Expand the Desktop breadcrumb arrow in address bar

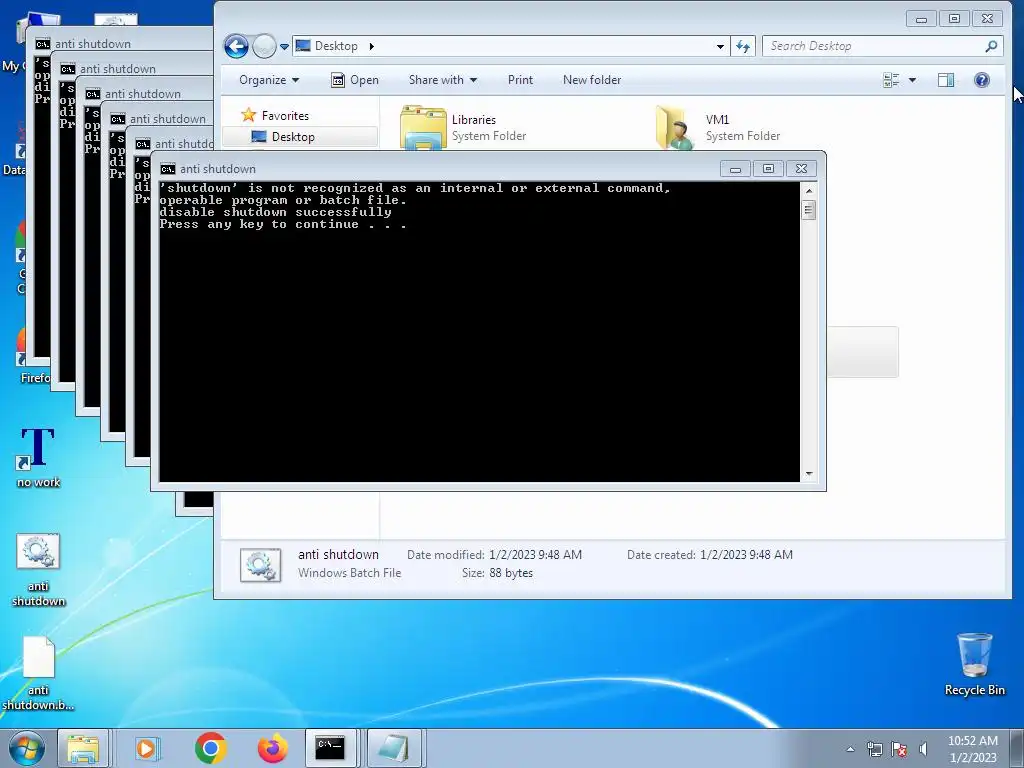(372, 46)
